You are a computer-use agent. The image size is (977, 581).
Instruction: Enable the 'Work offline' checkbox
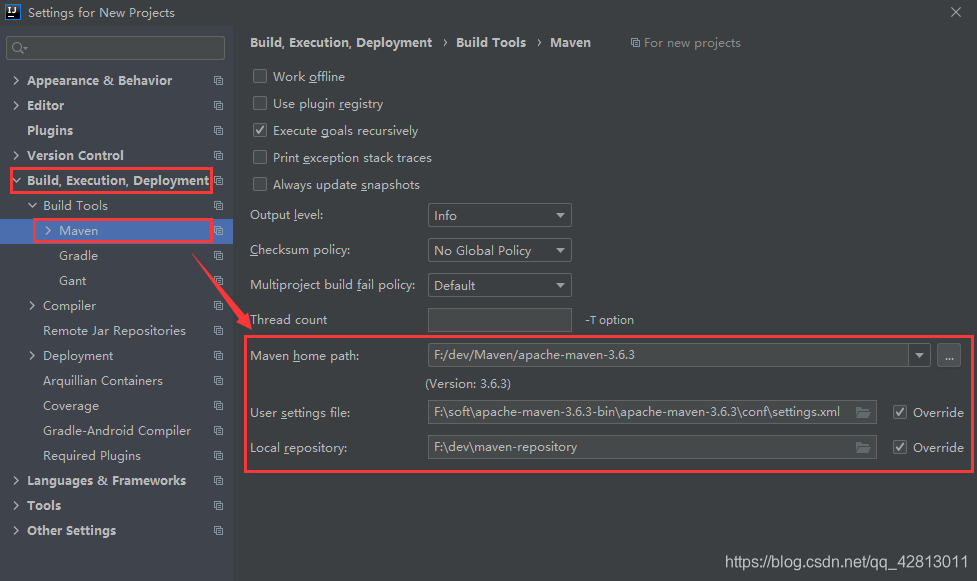point(259,76)
